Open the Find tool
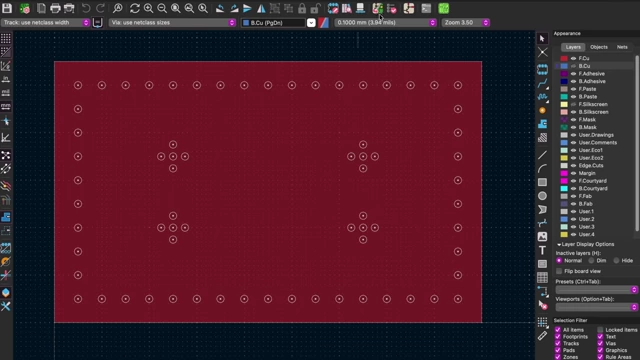 [118, 8]
